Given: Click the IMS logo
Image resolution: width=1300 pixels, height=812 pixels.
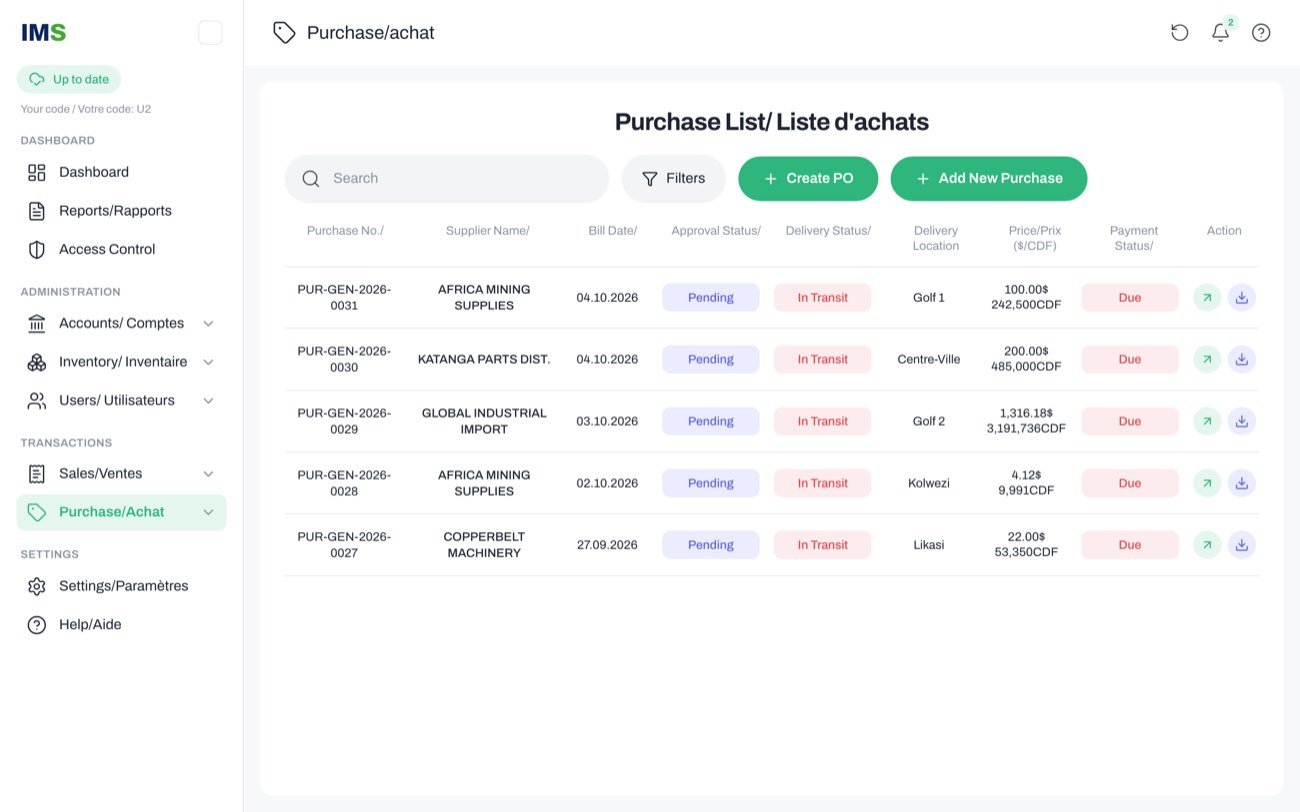Looking at the screenshot, I should [x=44, y=33].
